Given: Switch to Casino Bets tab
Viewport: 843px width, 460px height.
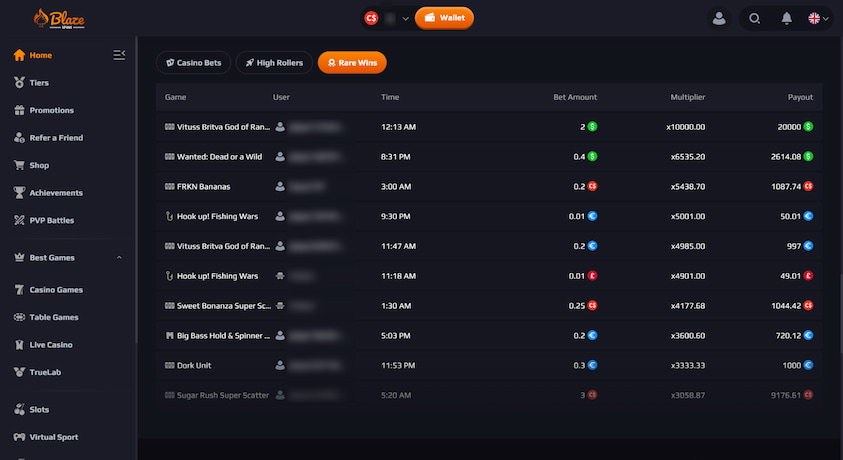Looking at the screenshot, I should coord(194,63).
